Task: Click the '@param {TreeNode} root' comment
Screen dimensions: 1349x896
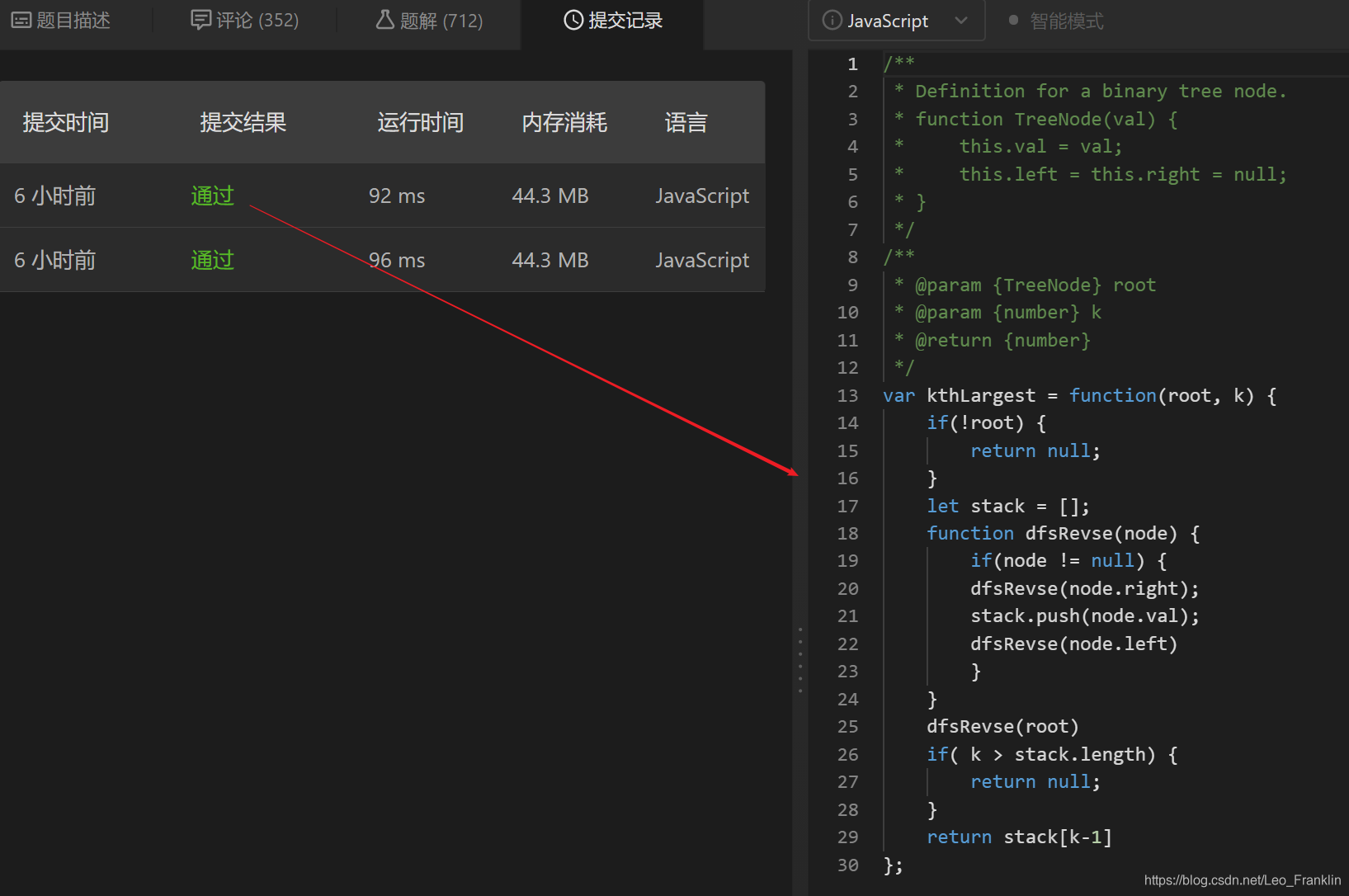Action: point(1035,285)
